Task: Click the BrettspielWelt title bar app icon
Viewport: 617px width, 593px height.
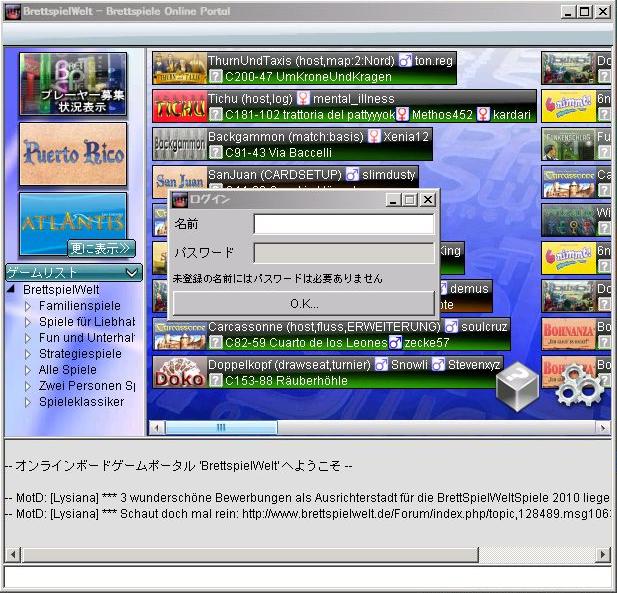Action: tap(12, 11)
